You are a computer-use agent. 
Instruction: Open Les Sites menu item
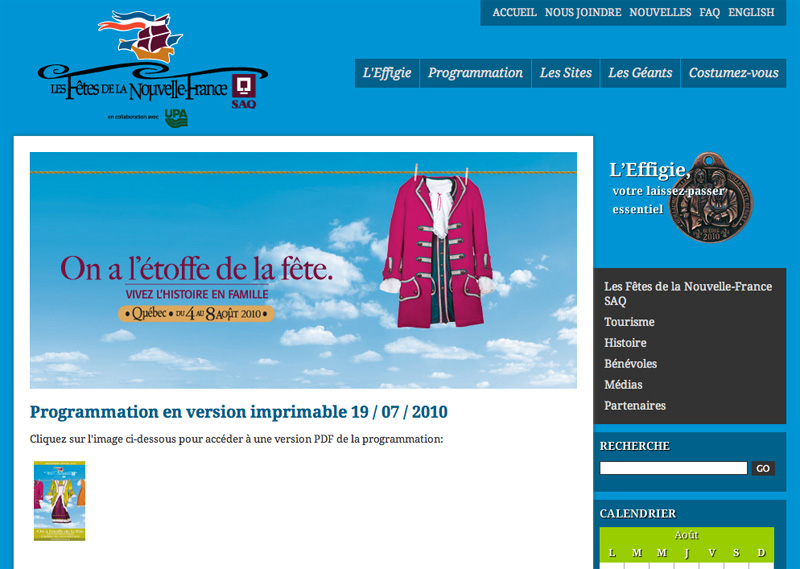[x=566, y=73]
